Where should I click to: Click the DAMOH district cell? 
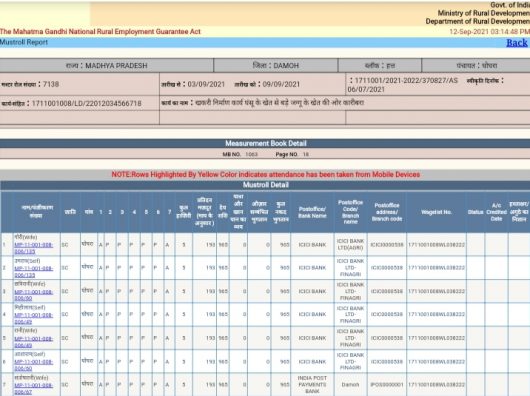(x=276, y=66)
